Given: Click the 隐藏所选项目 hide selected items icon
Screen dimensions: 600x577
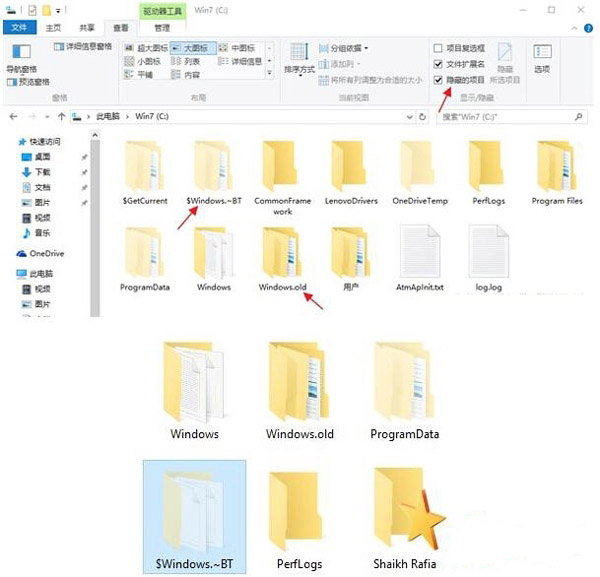Looking at the screenshot, I should (505, 59).
